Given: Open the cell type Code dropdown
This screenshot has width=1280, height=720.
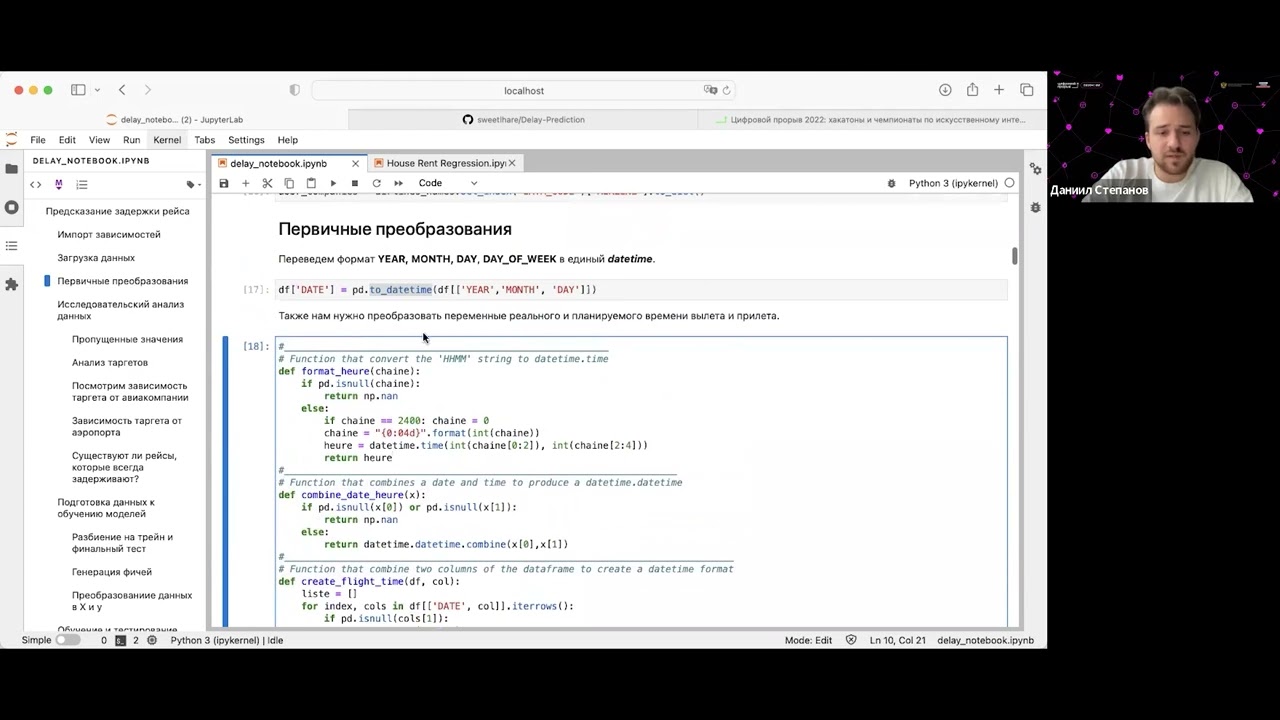Looking at the screenshot, I should click(448, 183).
